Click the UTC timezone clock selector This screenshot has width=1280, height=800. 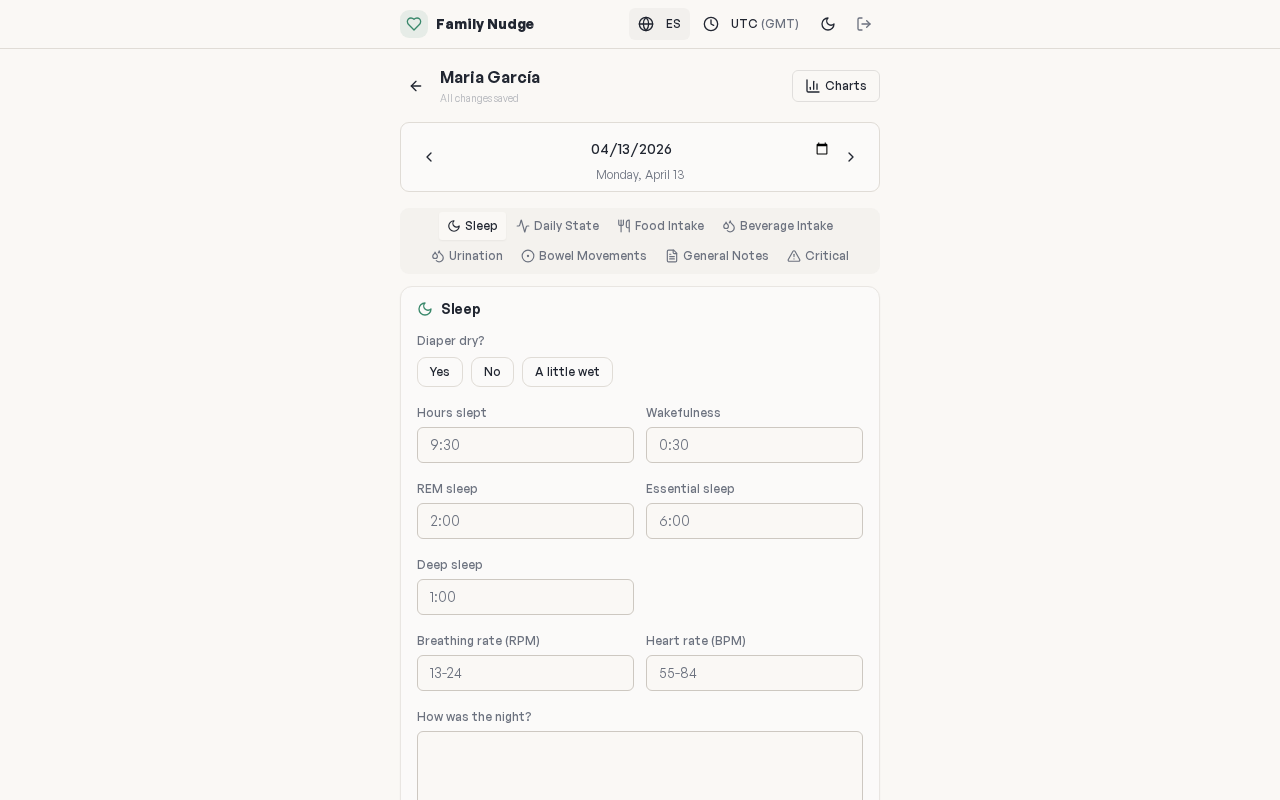click(751, 24)
